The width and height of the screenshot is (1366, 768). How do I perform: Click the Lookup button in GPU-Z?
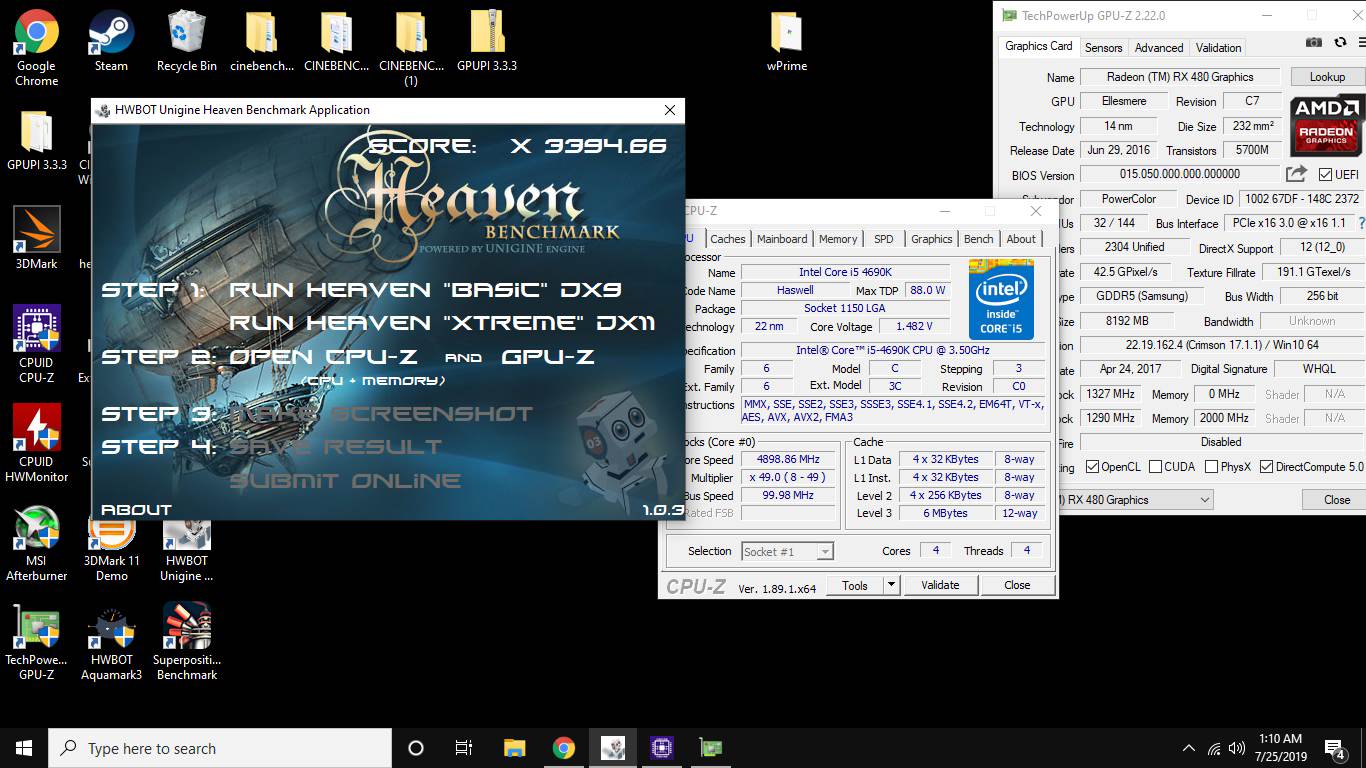1327,77
